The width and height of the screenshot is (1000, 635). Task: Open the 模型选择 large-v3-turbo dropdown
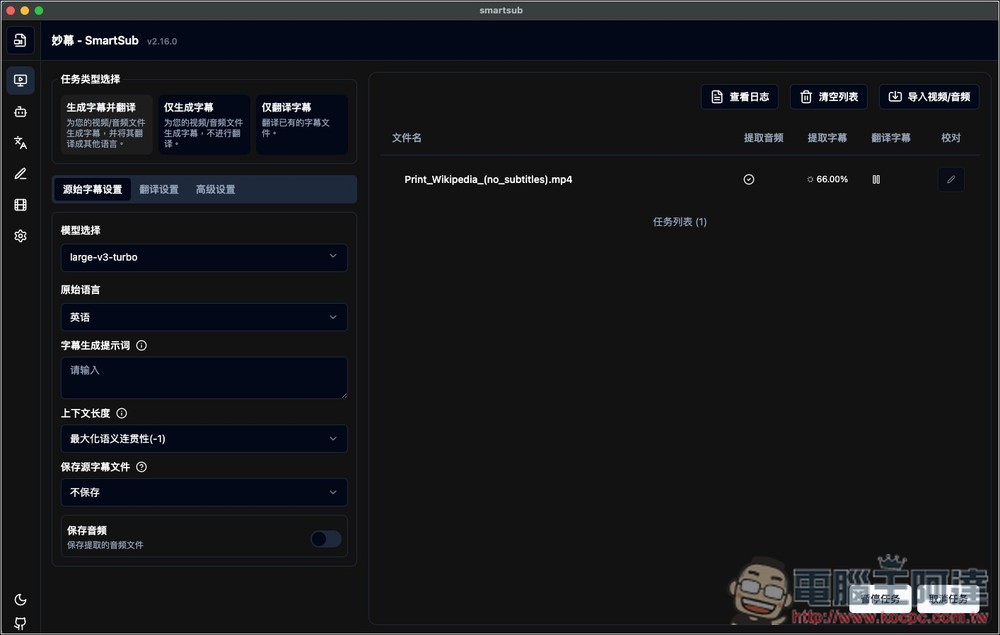(x=204, y=258)
